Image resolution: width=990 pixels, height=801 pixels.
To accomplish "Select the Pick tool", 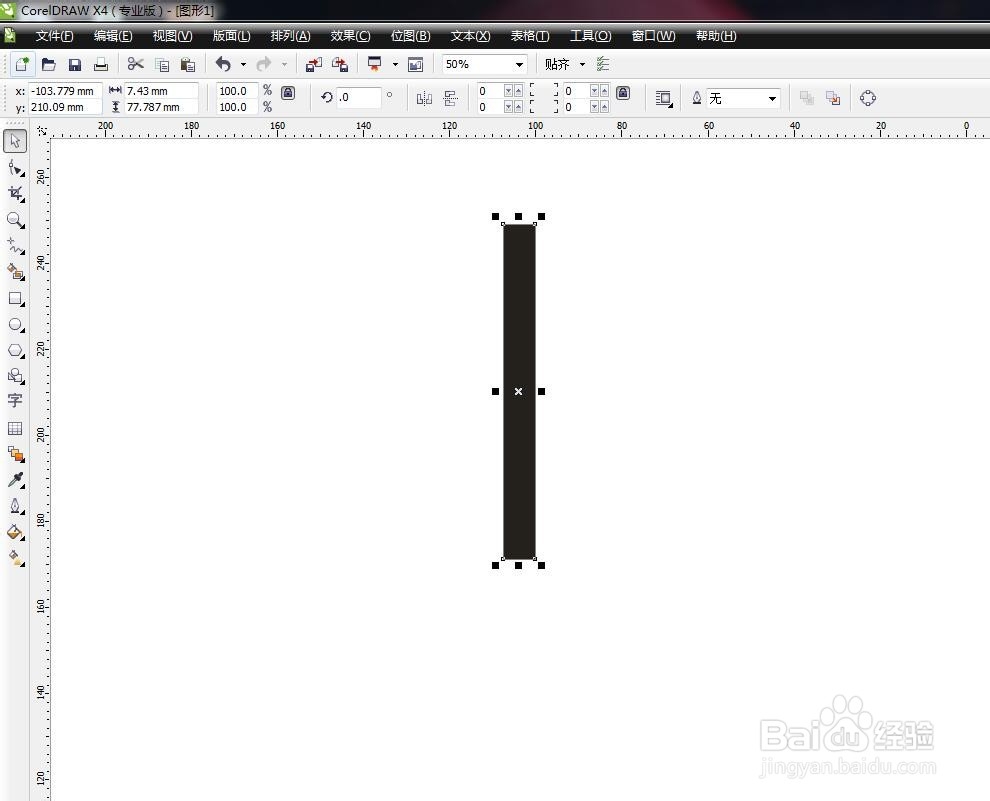I will pyautogui.click(x=15, y=141).
